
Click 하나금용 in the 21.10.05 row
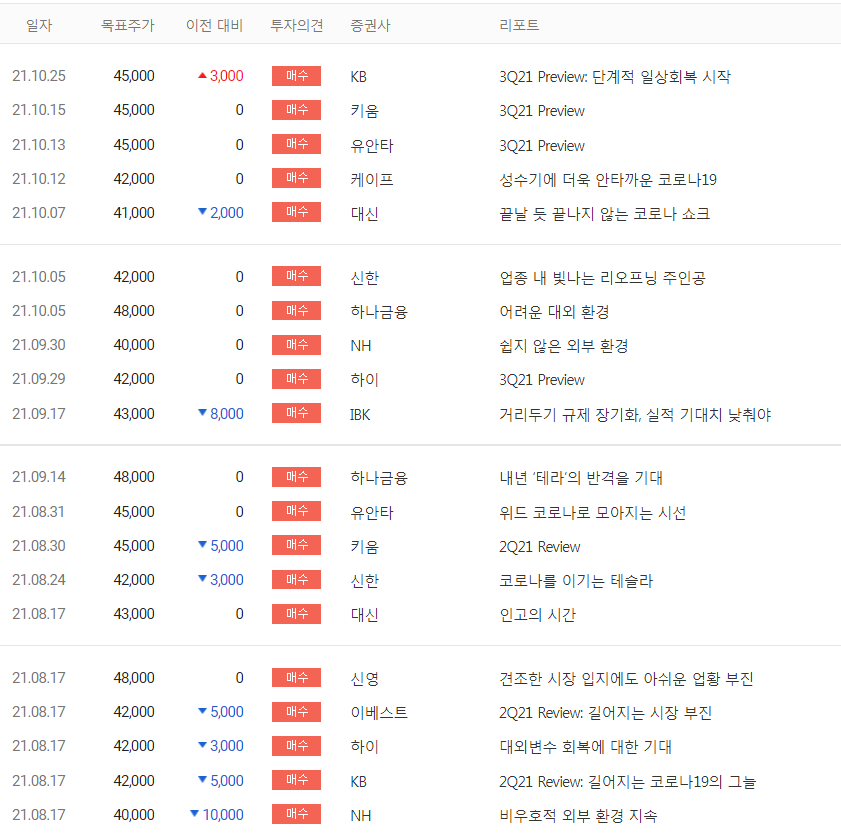(x=379, y=312)
